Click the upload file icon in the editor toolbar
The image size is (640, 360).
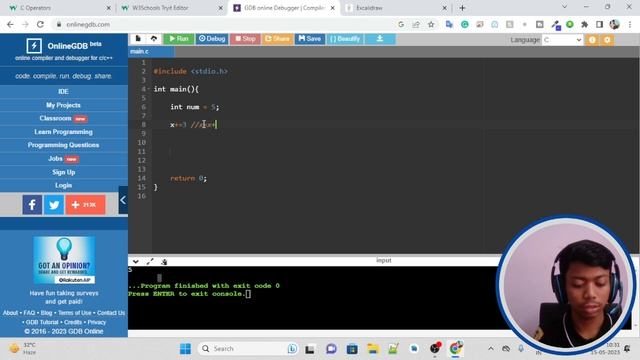pyautogui.click(x=153, y=39)
